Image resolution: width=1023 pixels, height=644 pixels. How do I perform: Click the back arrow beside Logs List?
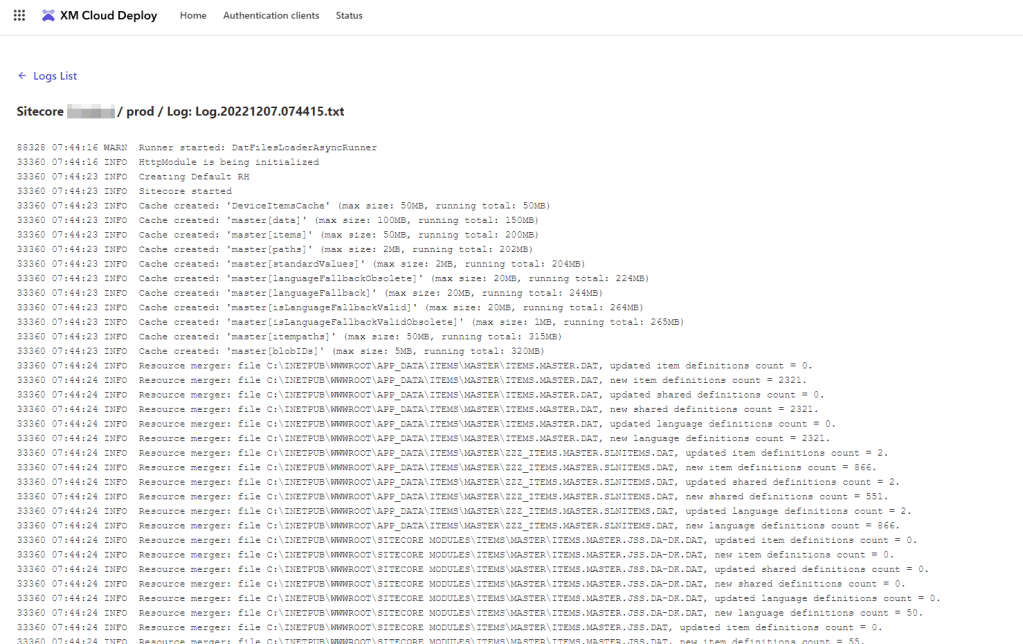22,76
